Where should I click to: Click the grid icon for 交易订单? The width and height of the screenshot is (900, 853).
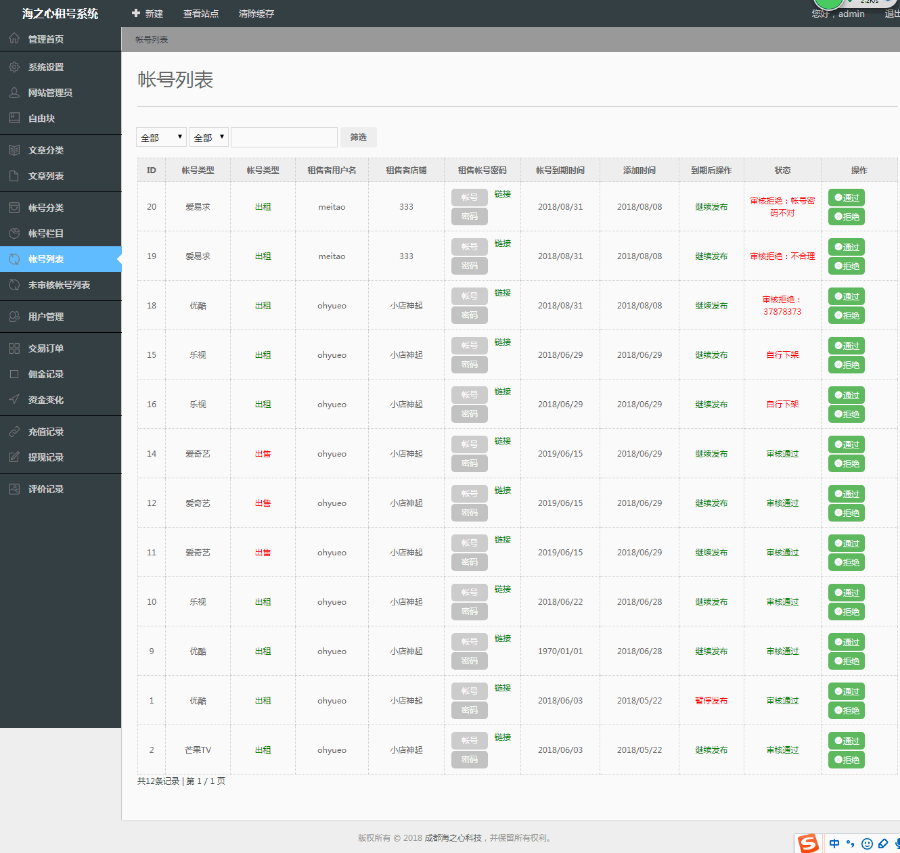[14, 348]
